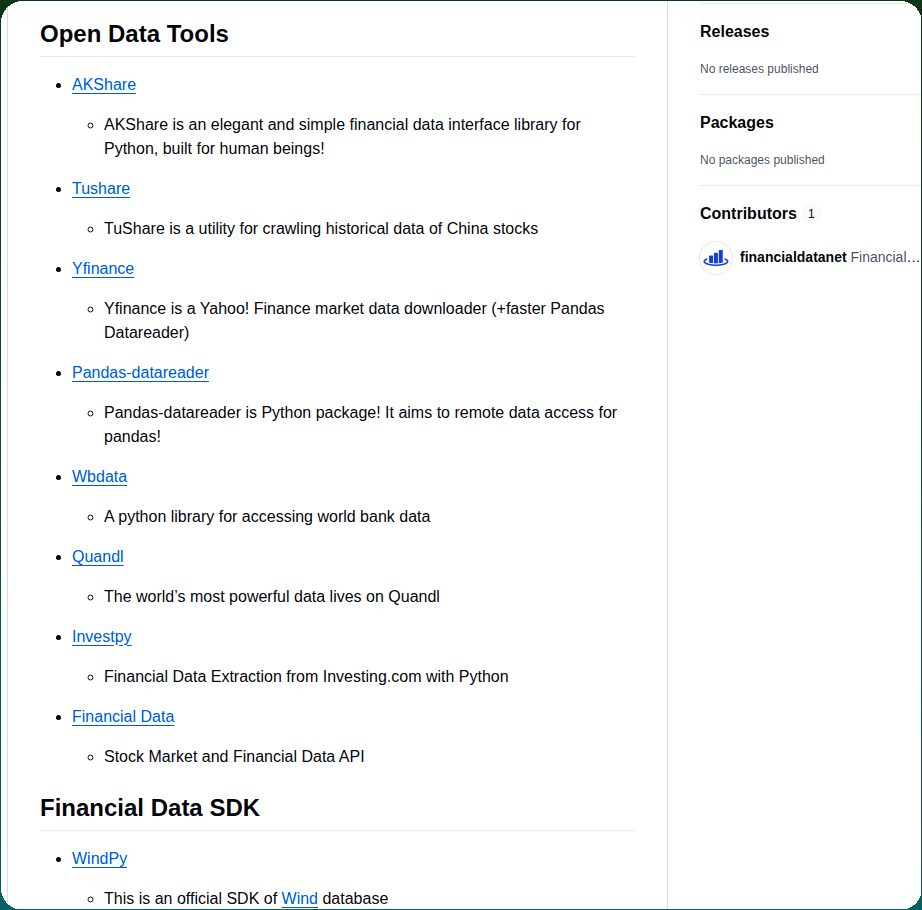The width and height of the screenshot is (922, 910).
Task: Click the Financial Data SDK heading
Action: 149,808
